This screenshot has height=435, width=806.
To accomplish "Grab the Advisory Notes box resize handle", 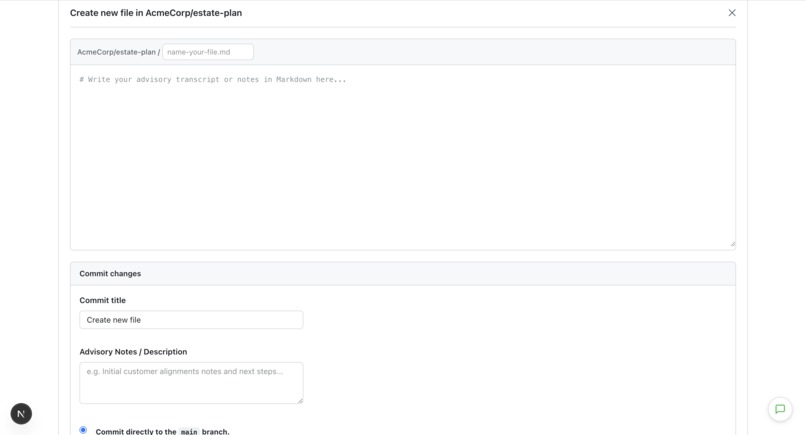I will [300, 401].
